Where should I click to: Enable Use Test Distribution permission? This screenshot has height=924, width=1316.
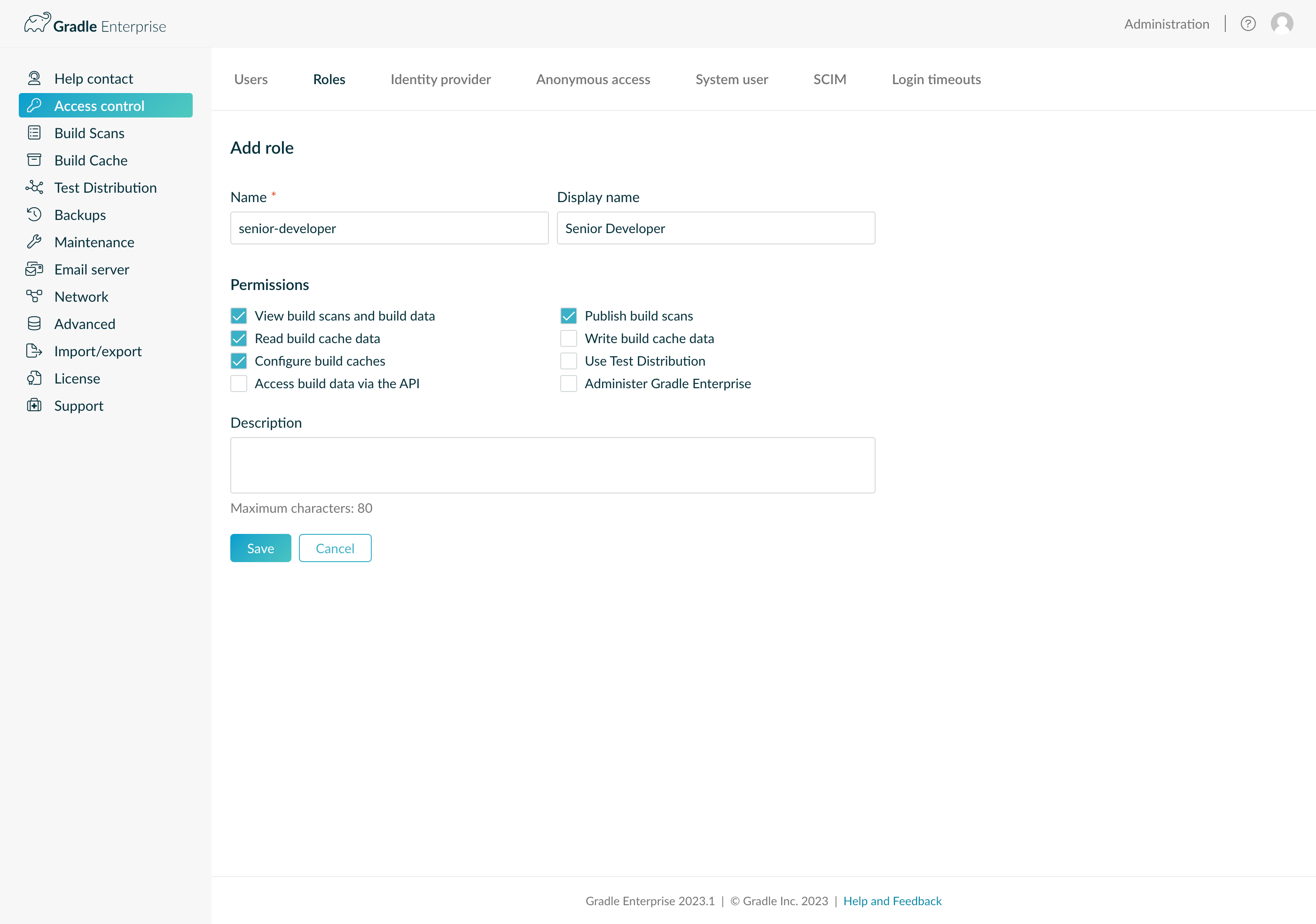[x=569, y=360]
